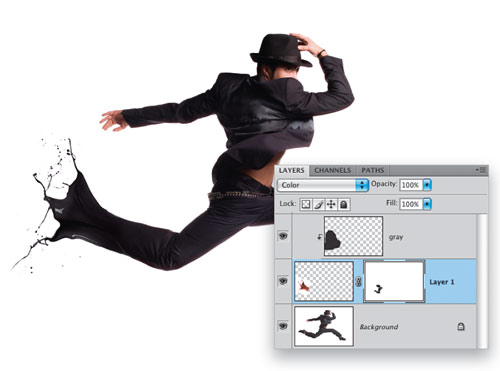Select the gray layer thumbnail

[x=353, y=236]
